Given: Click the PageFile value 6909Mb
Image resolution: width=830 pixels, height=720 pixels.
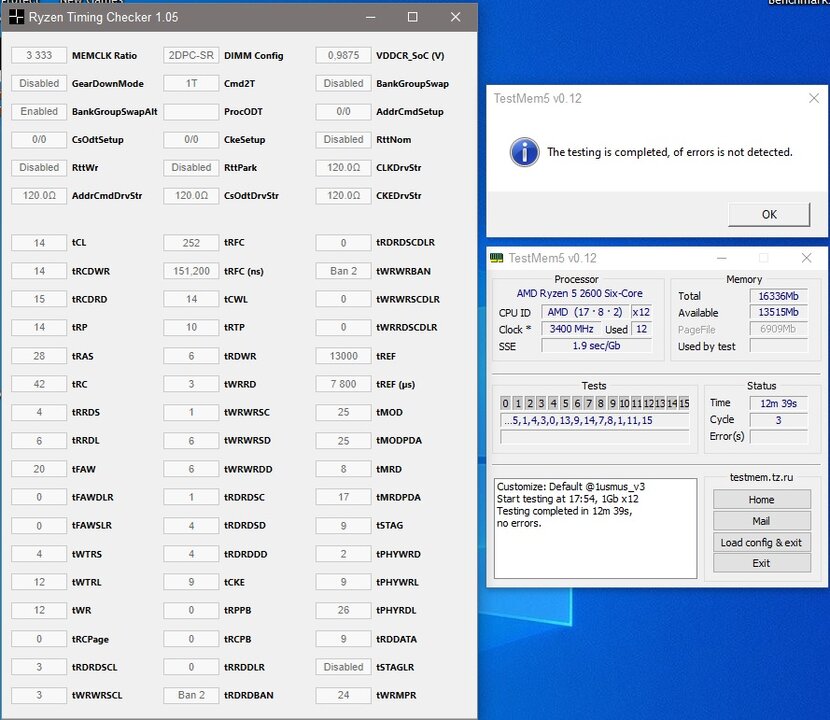Looking at the screenshot, I should [778, 329].
